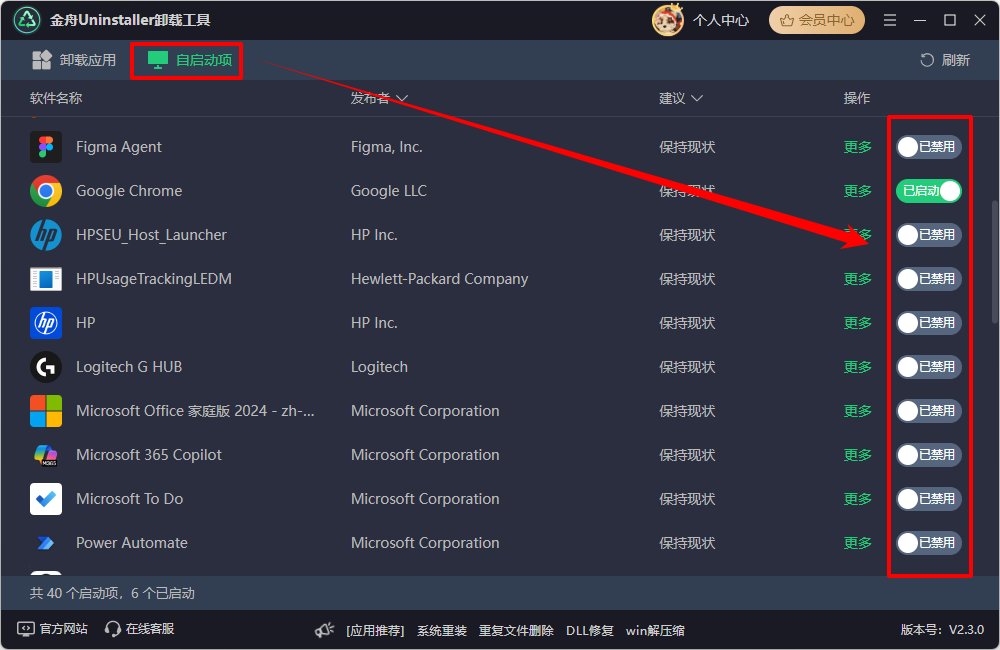Disable Google Chrome startup toggle
The width and height of the screenshot is (1000, 650).
pos(929,191)
